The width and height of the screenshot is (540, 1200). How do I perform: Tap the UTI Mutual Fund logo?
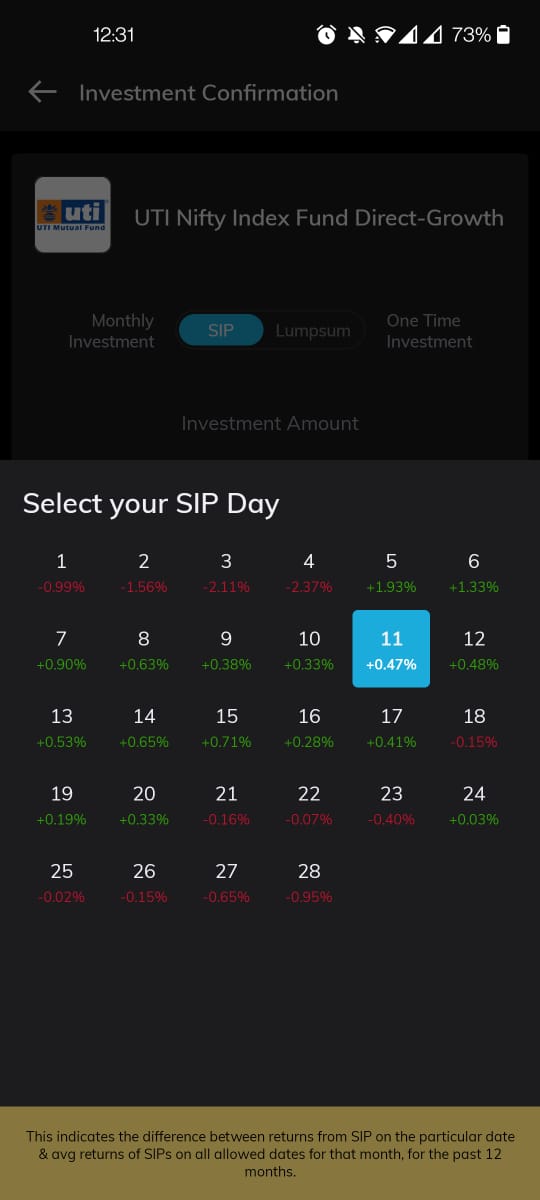(x=72, y=214)
